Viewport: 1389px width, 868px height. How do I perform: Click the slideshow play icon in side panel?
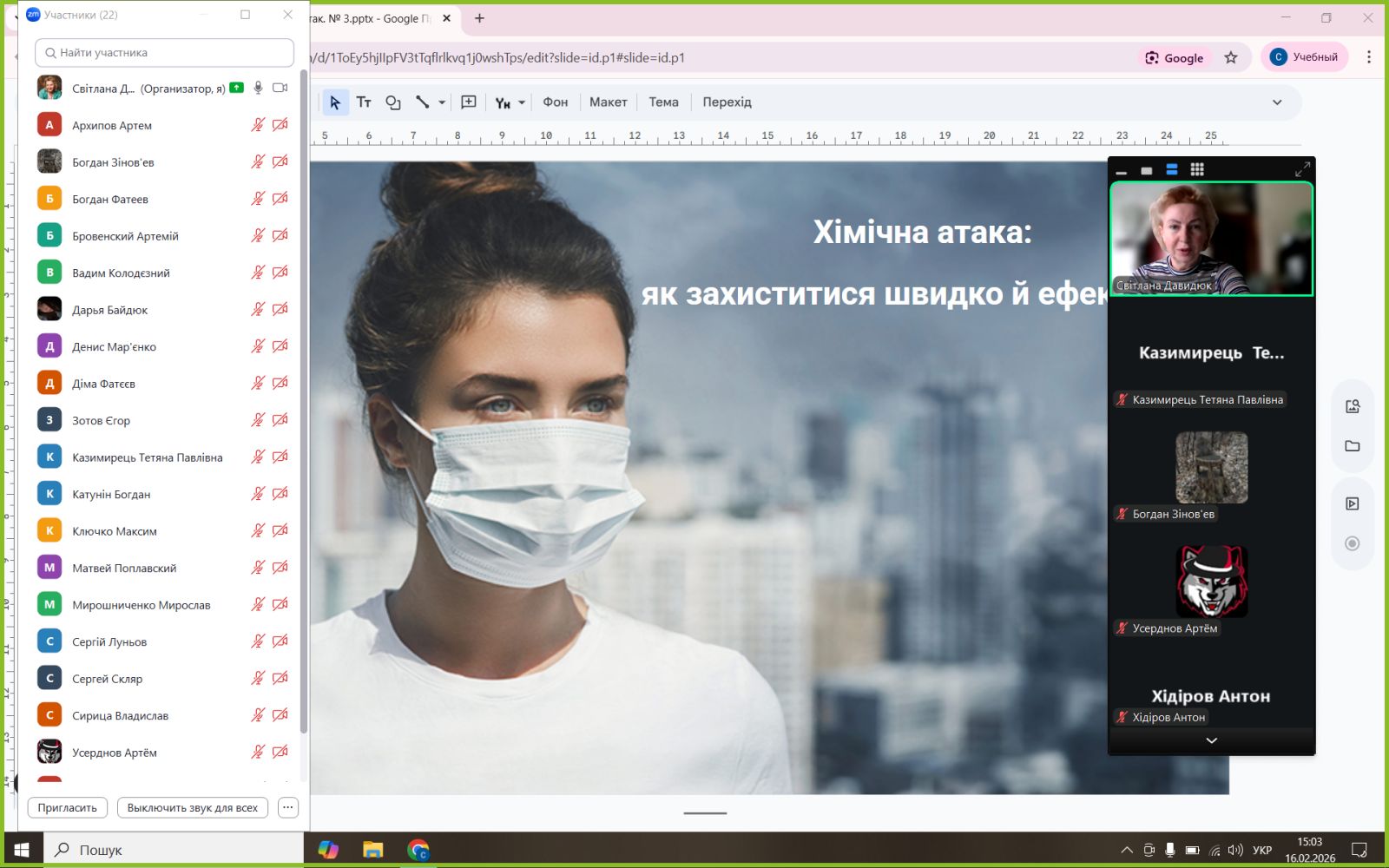click(1352, 503)
